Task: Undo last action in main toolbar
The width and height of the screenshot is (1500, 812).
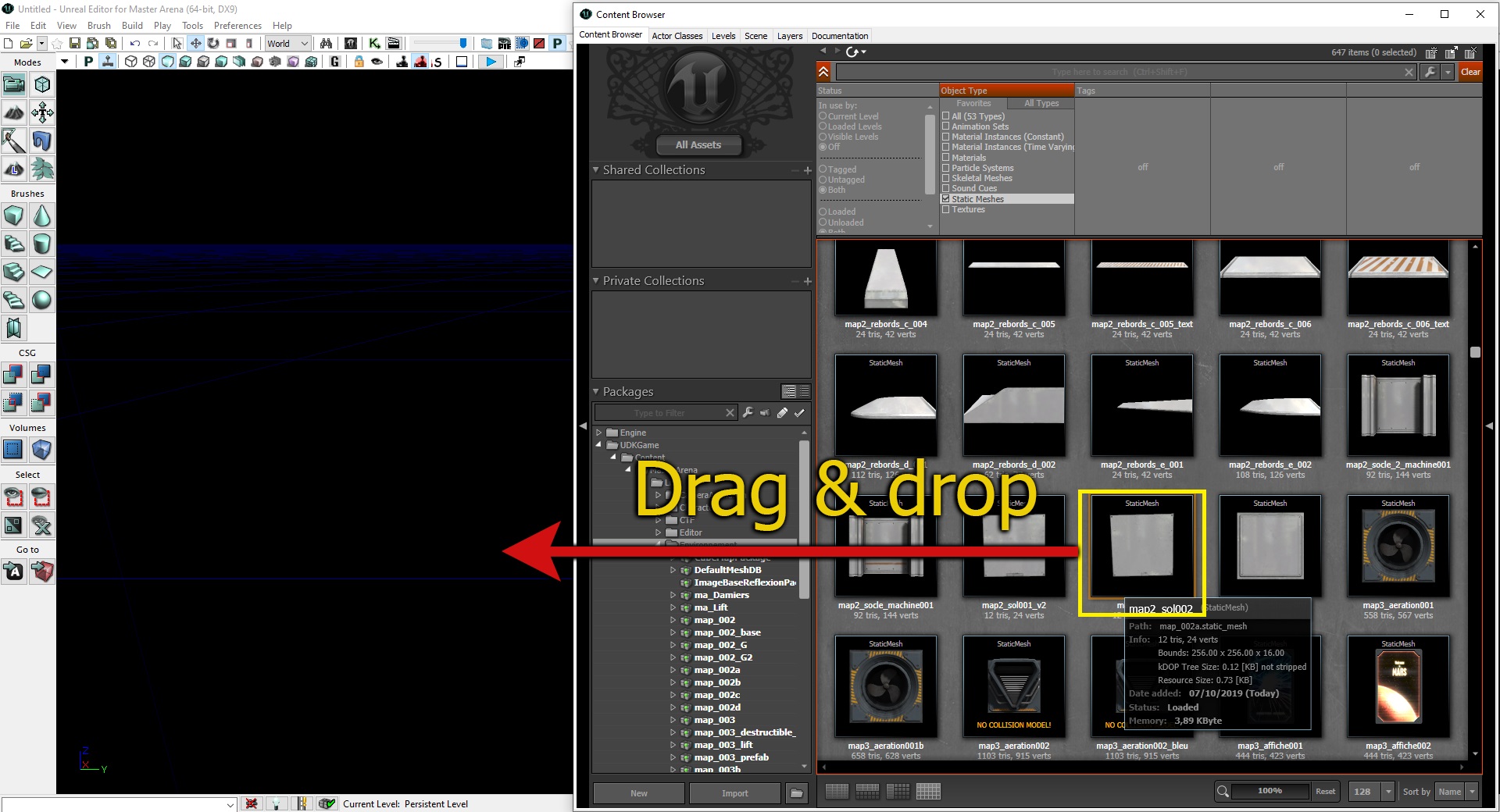Action: (135, 43)
